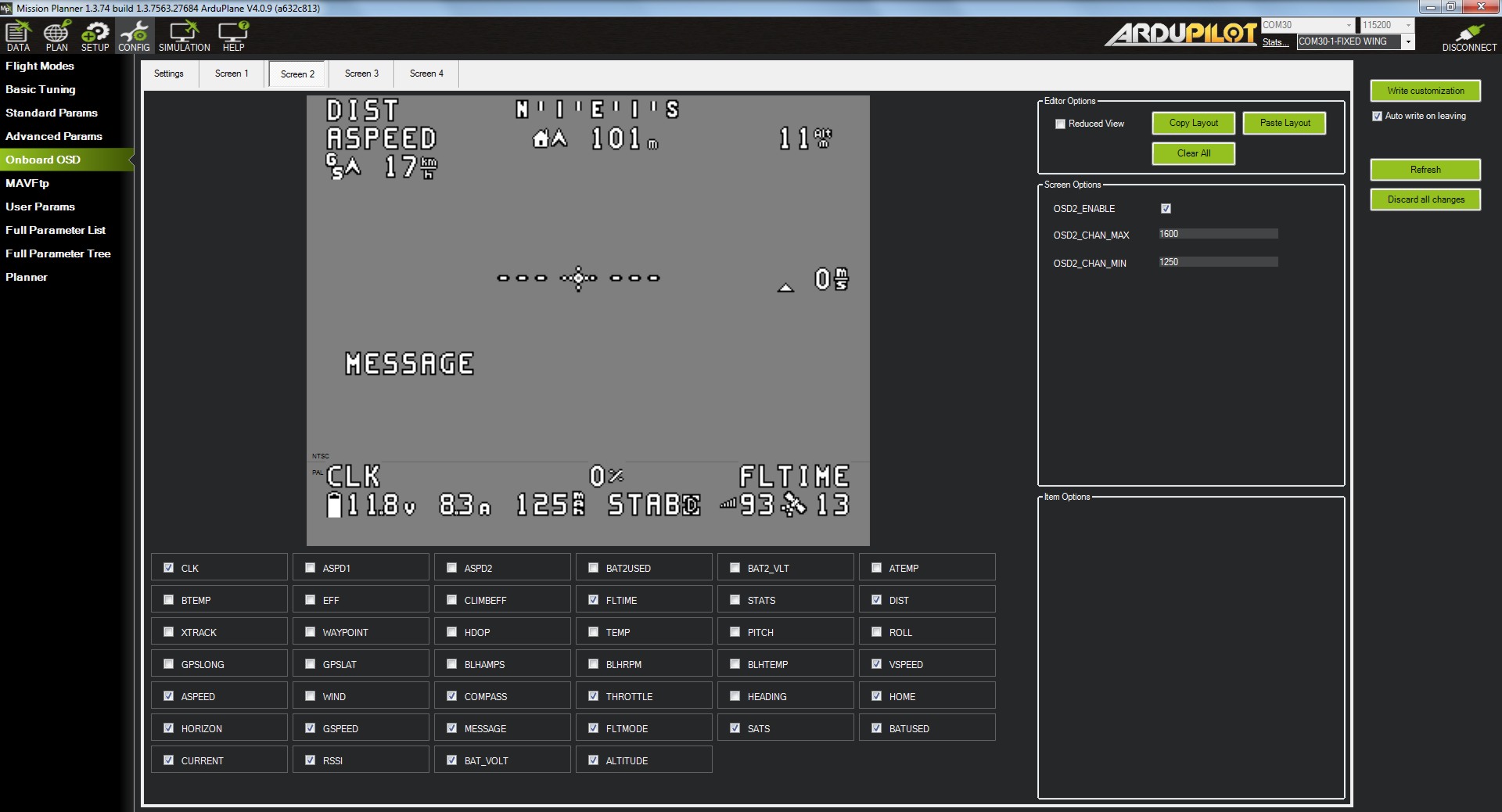Click the OSD2_CHAN_MIN value field
1502x812 pixels.
tap(1217, 262)
